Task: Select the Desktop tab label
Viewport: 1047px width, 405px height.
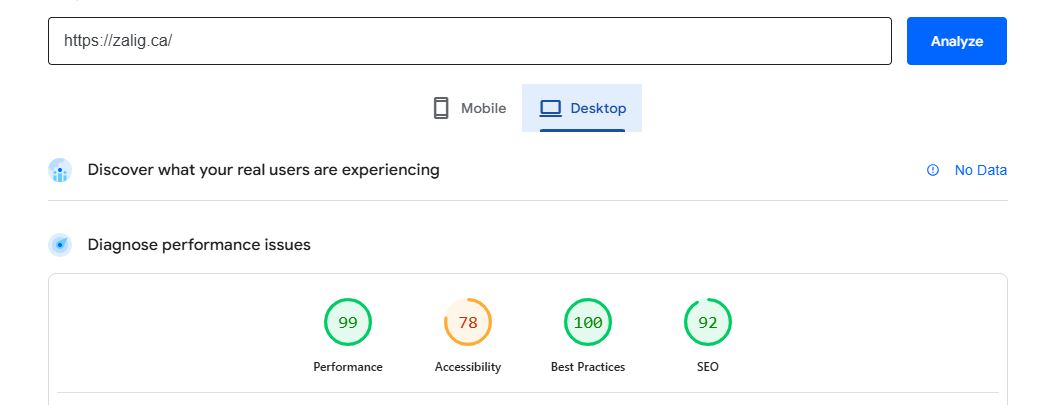Action: click(x=598, y=108)
